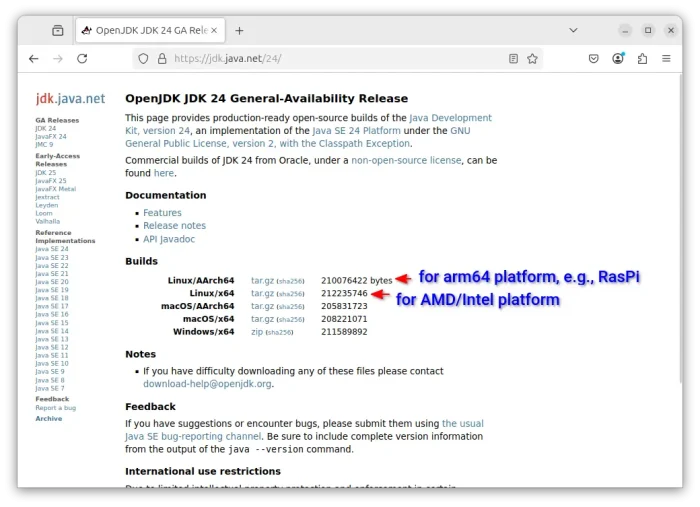Open JDK 24 under GA Releases

click(x=46, y=129)
